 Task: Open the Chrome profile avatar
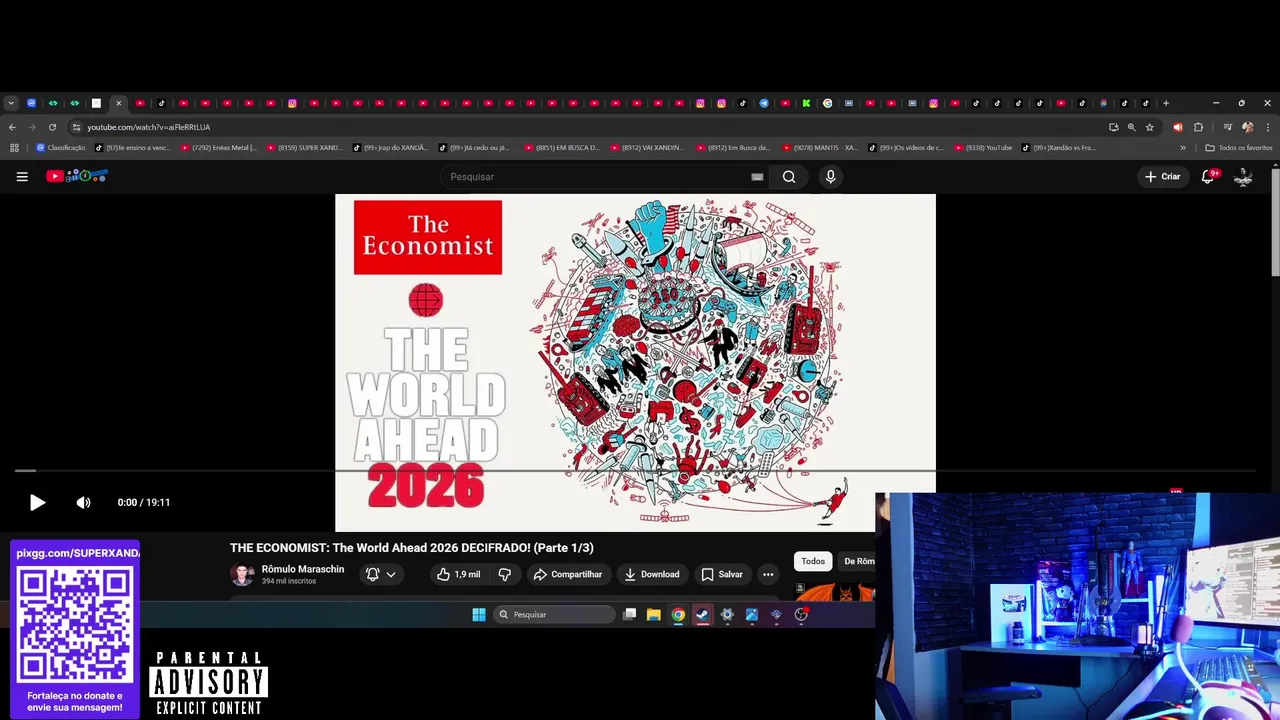[x=1247, y=127]
